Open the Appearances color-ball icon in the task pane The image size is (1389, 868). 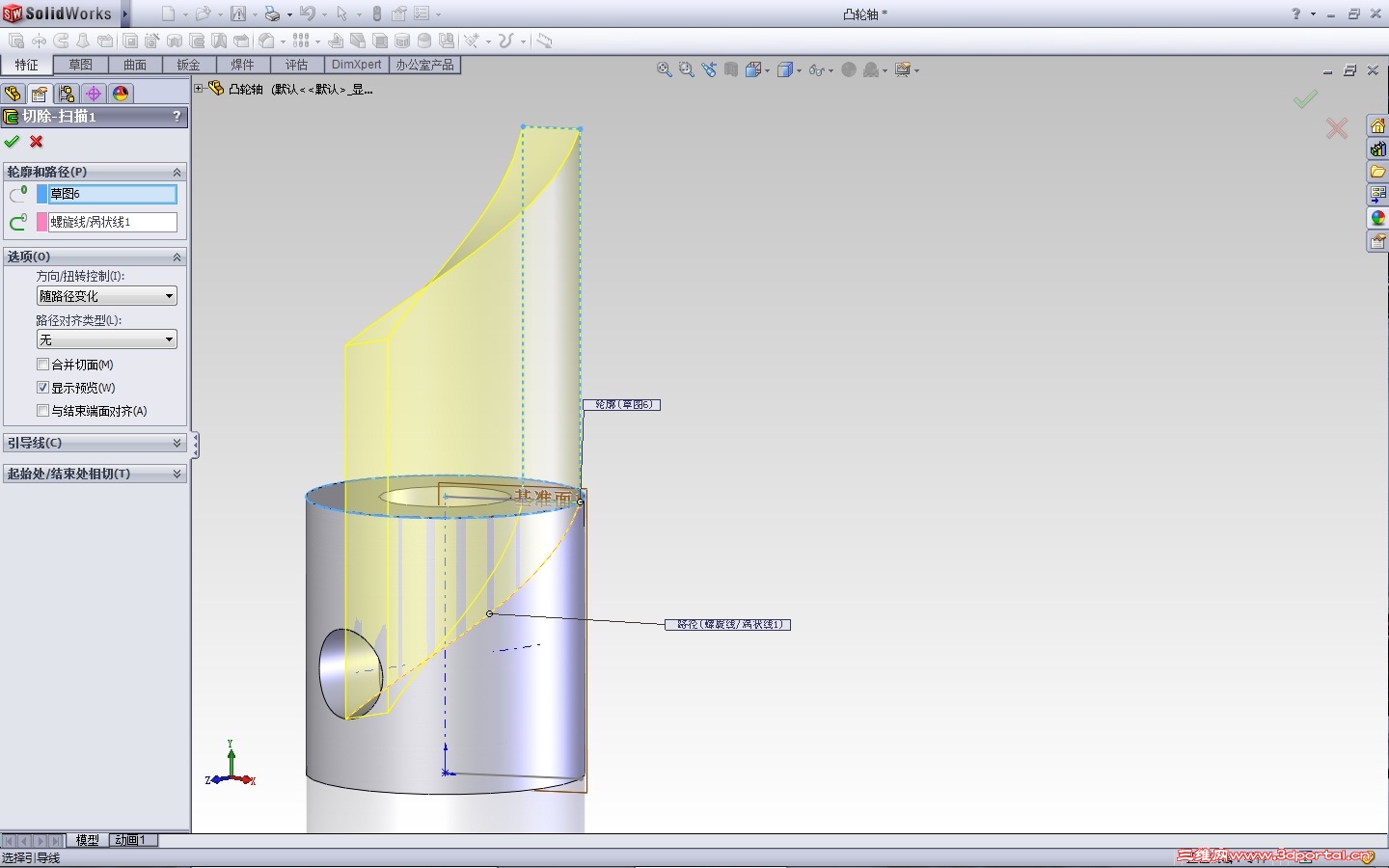click(x=1377, y=218)
